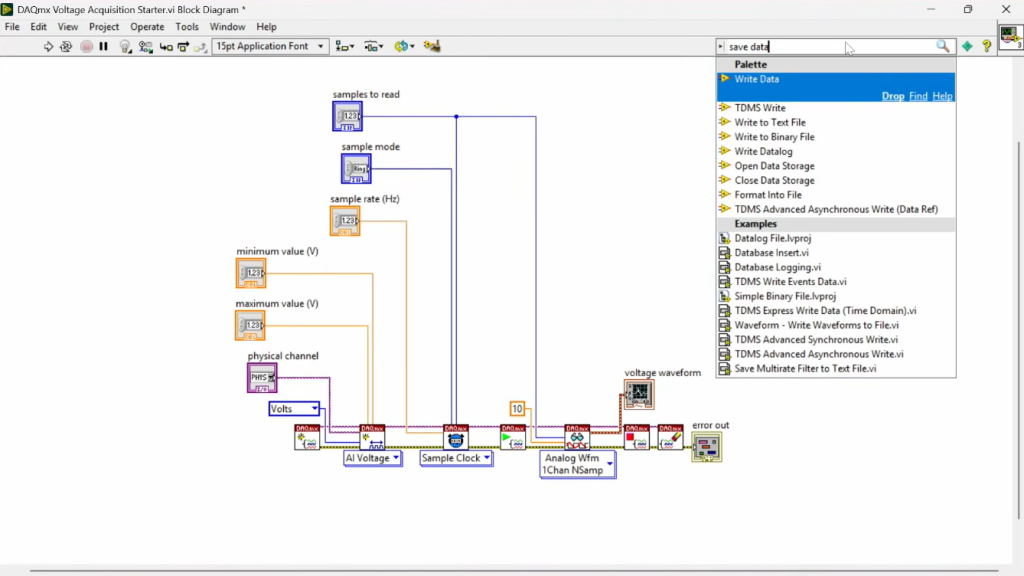Select the sample mode ring terminal
1024x576 pixels.
(x=356, y=169)
